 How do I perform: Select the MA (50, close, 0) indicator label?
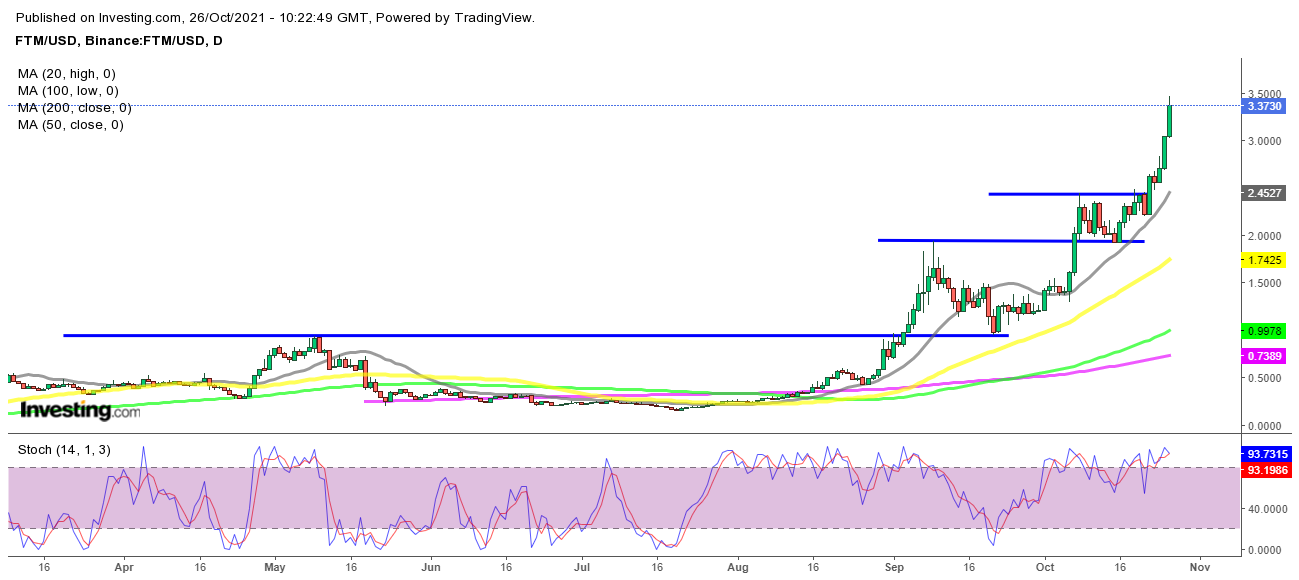coord(70,124)
